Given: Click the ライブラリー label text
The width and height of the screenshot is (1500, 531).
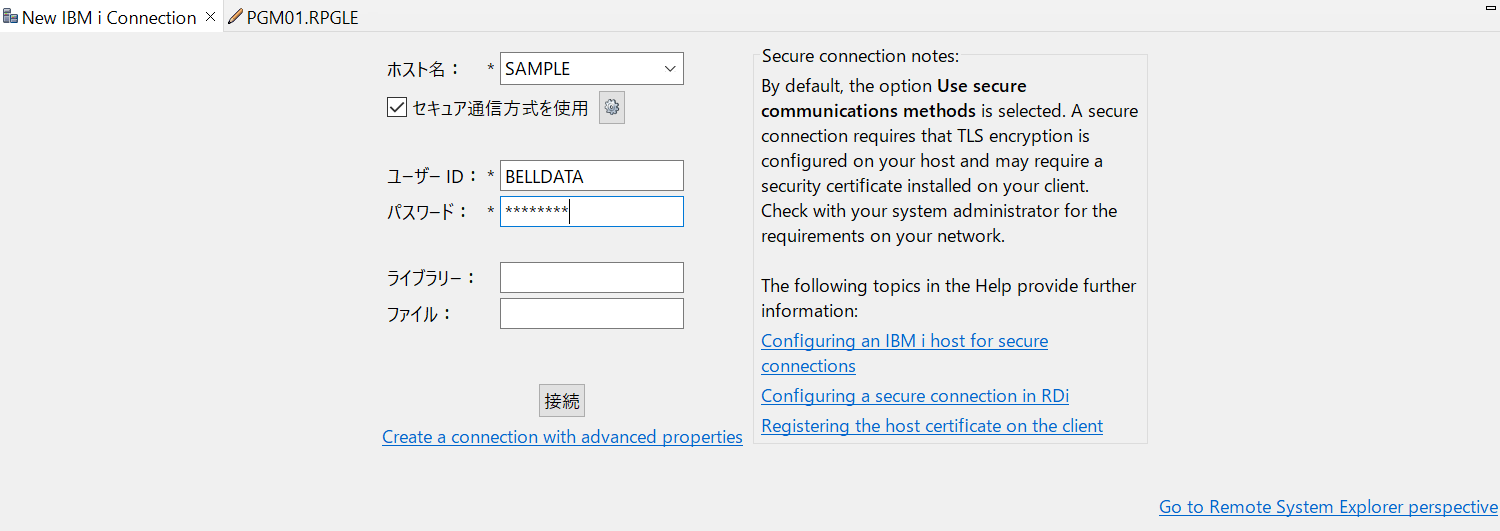Looking at the screenshot, I should 432,278.
